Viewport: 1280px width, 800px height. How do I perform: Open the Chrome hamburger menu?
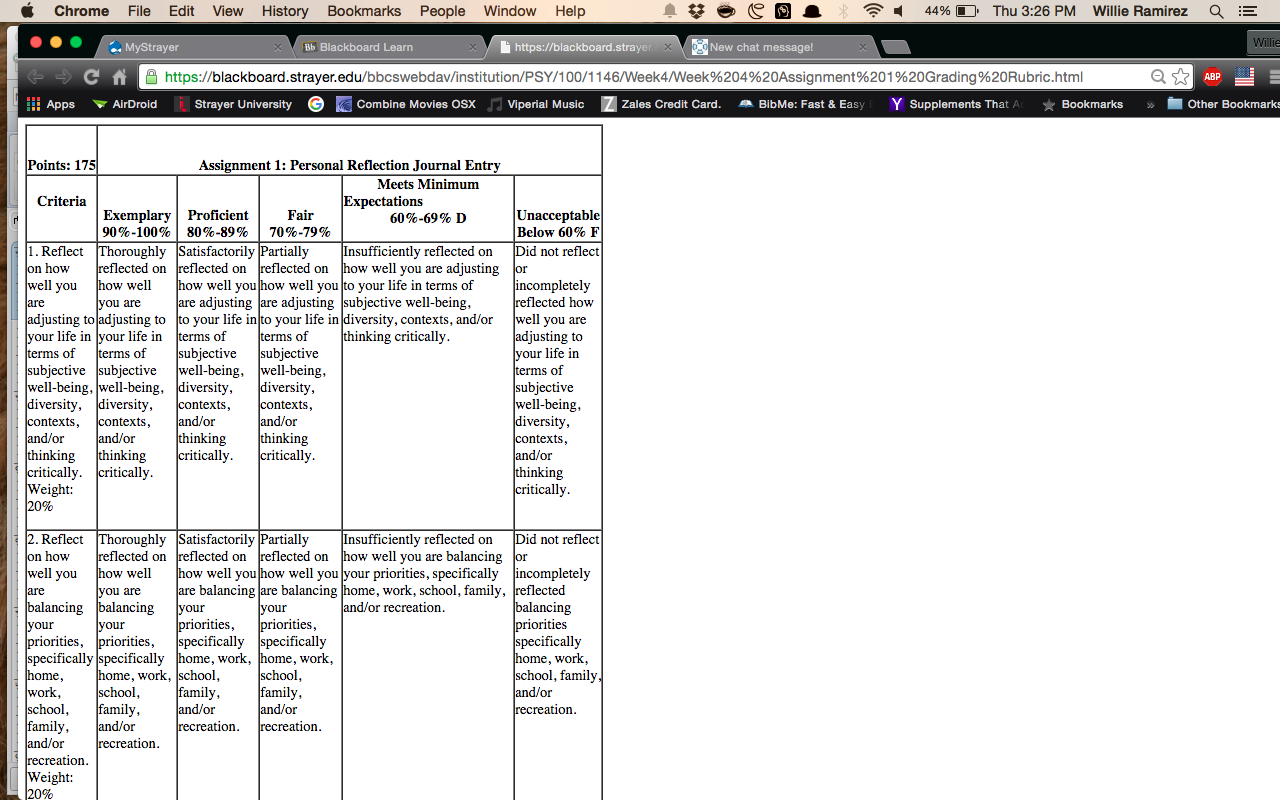click(1274, 77)
